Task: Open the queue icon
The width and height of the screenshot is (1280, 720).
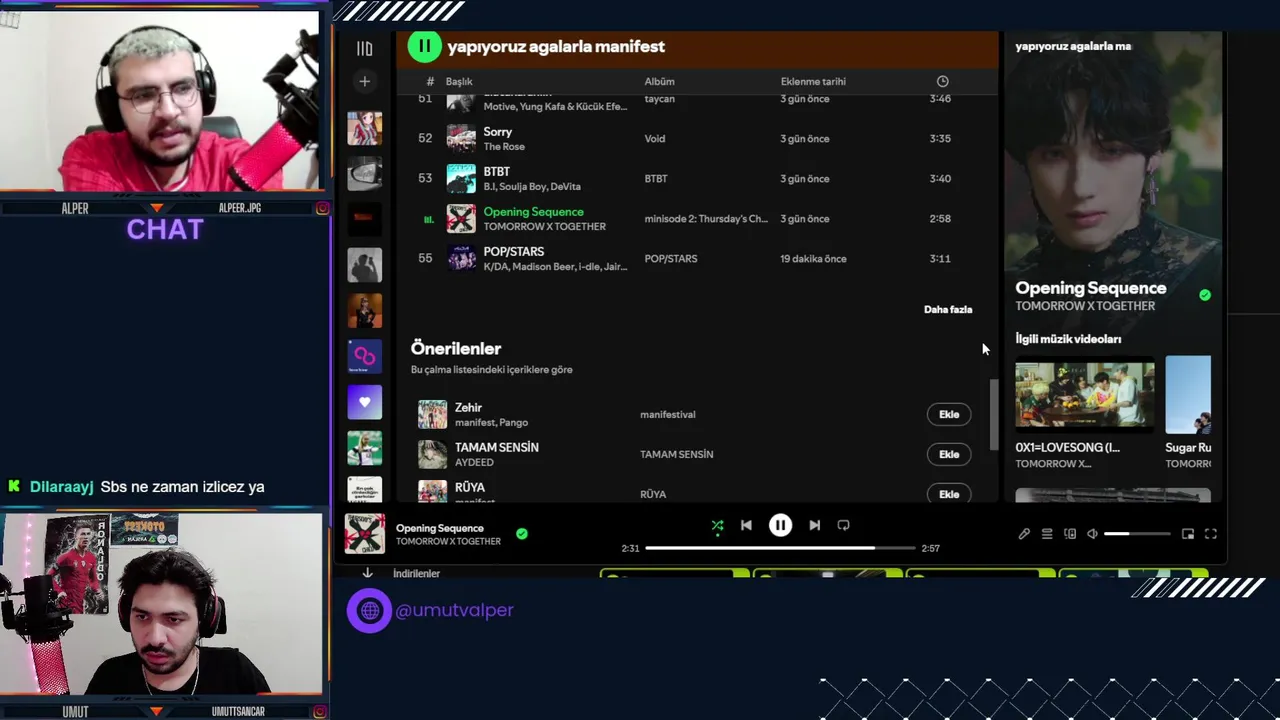Action: (1047, 534)
